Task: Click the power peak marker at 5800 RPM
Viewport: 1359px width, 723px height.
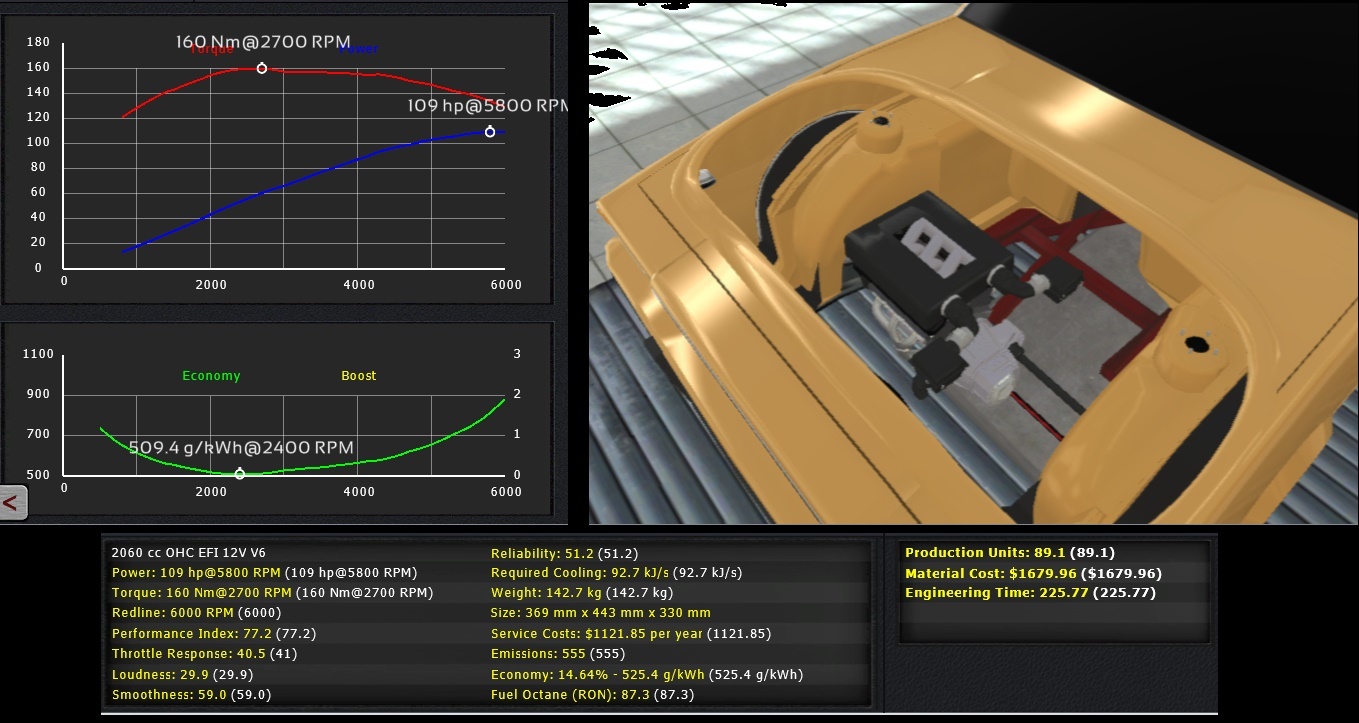Action: tap(490, 132)
